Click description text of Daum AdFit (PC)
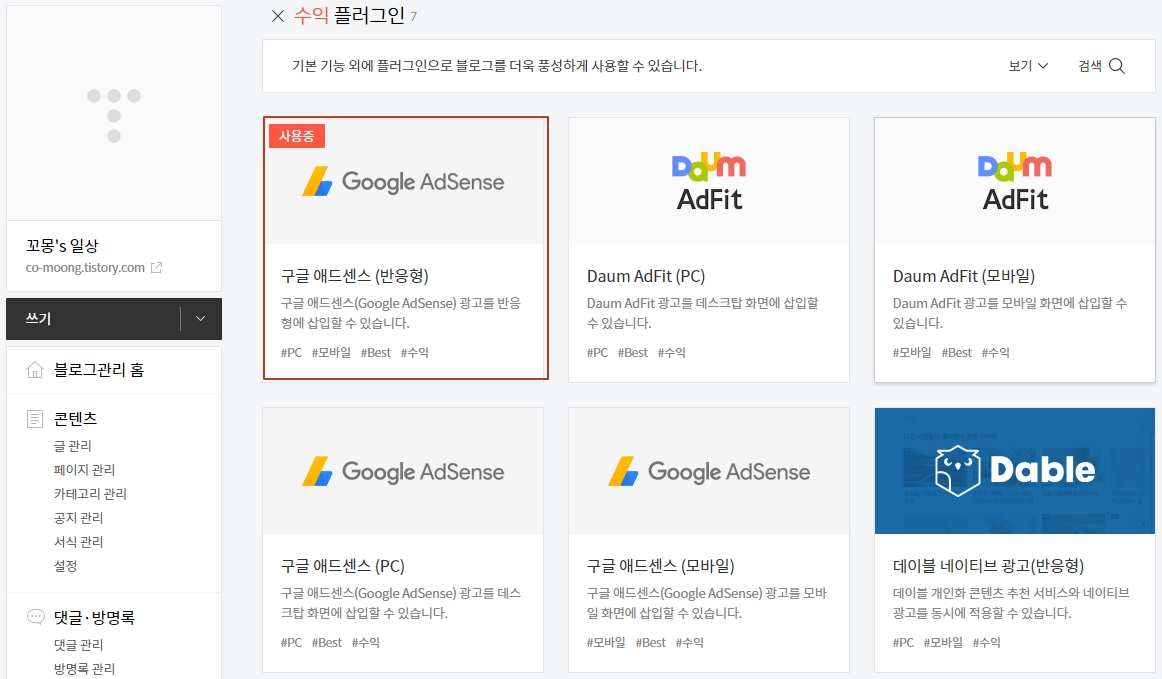Screen dimensions: 1162x679 click(703, 313)
